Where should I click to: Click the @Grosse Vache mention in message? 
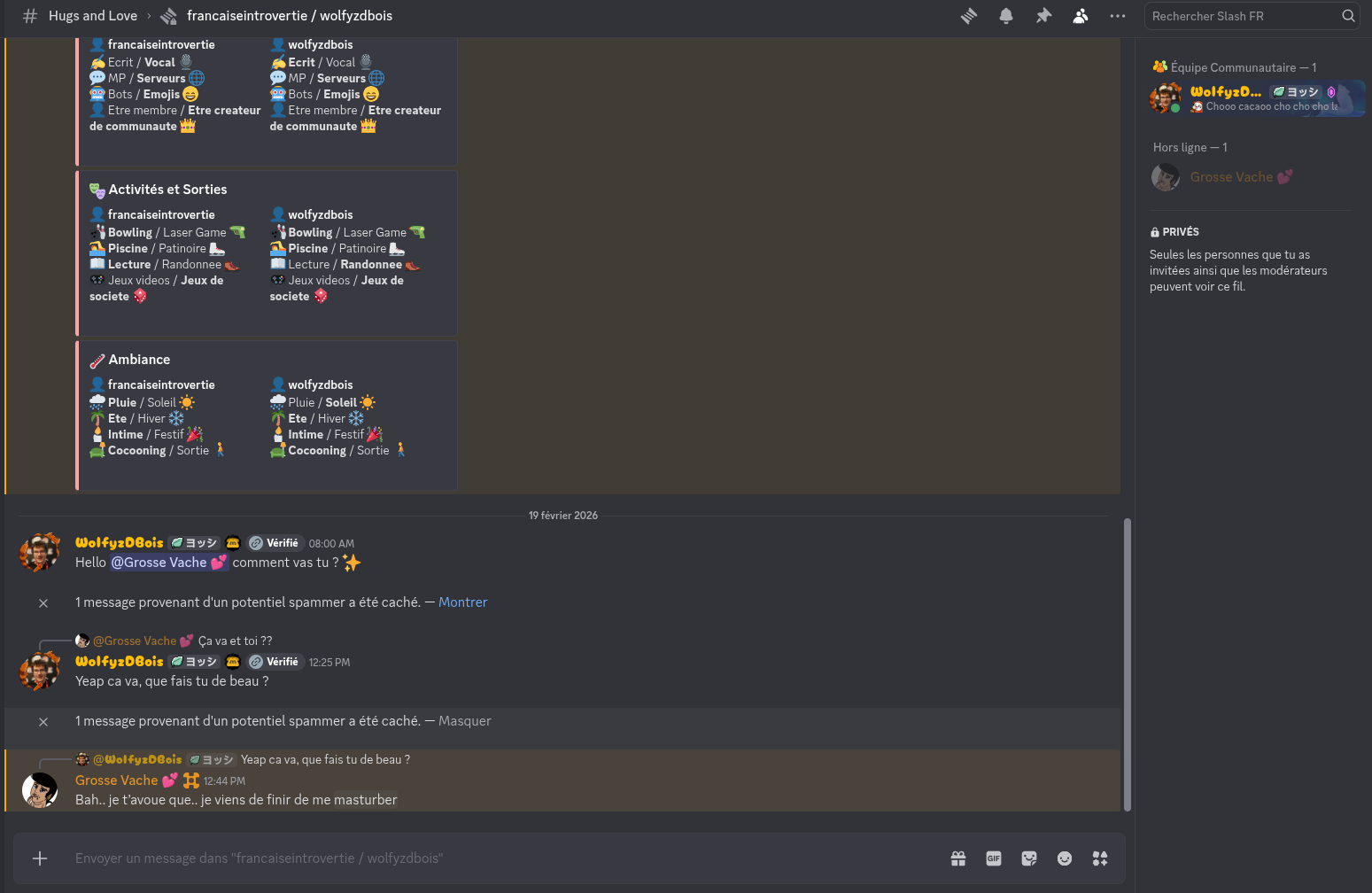tap(168, 563)
